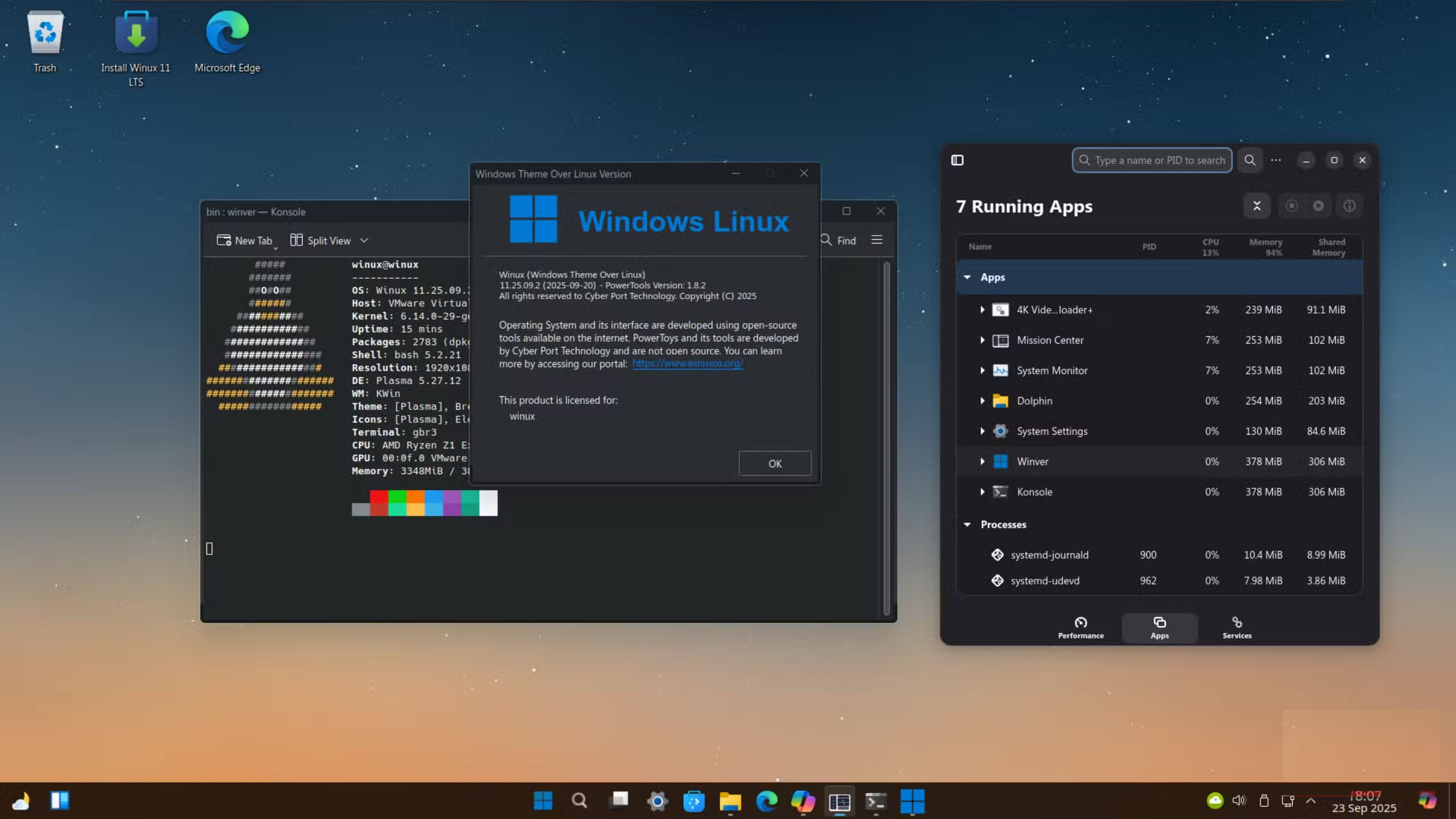Toggle the Mission Center sidebar panel
1456x819 pixels.
point(958,160)
